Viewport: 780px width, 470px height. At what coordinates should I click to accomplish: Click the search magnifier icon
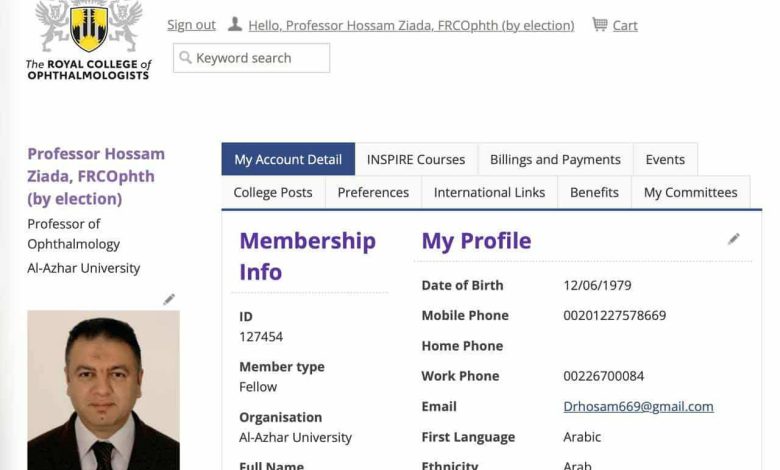185,58
